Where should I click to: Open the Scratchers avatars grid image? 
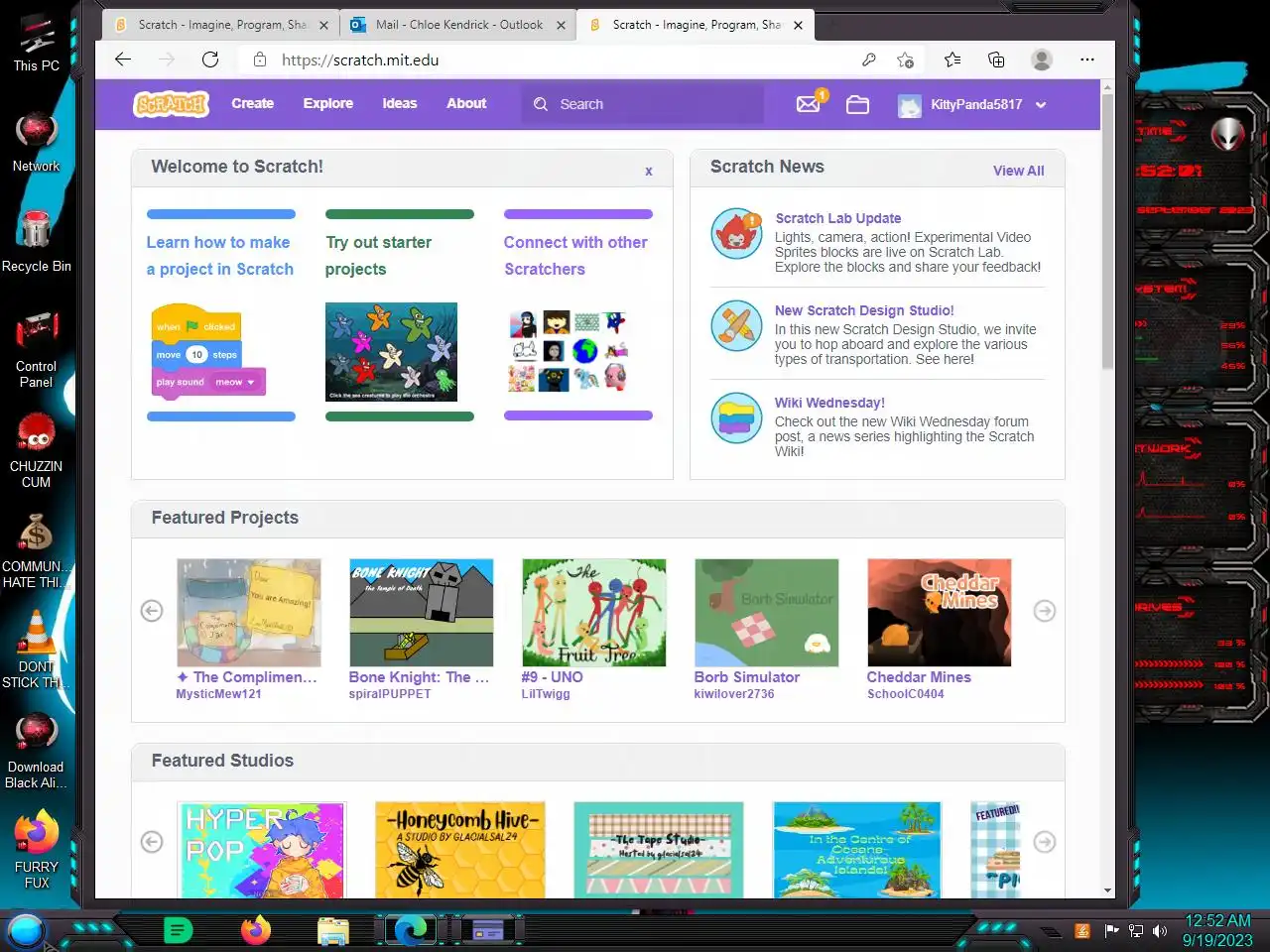569,352
